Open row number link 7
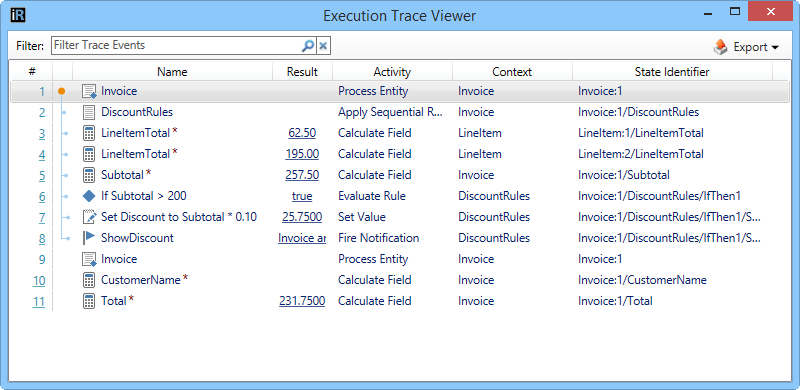800x390 pixels. [x=41, y=218]
